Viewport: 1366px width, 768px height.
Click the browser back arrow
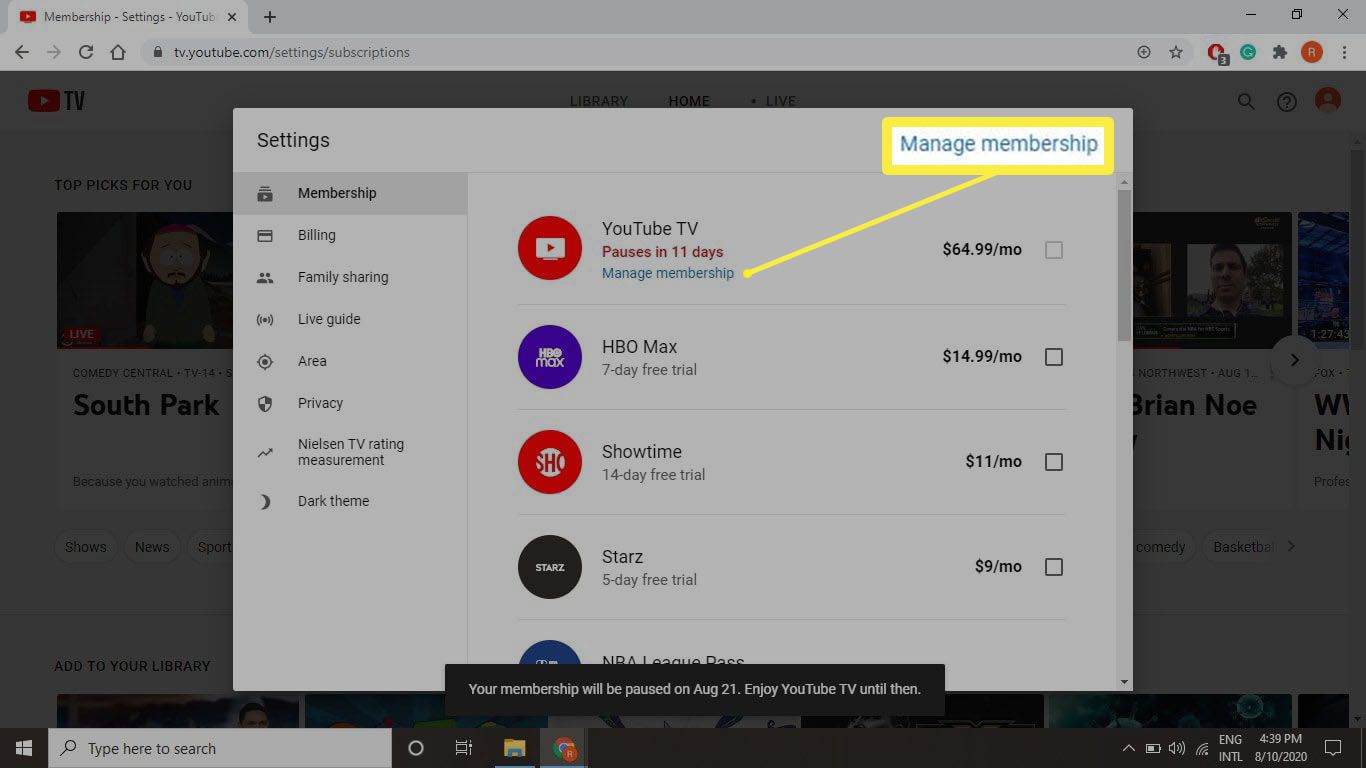coord(22,52)
